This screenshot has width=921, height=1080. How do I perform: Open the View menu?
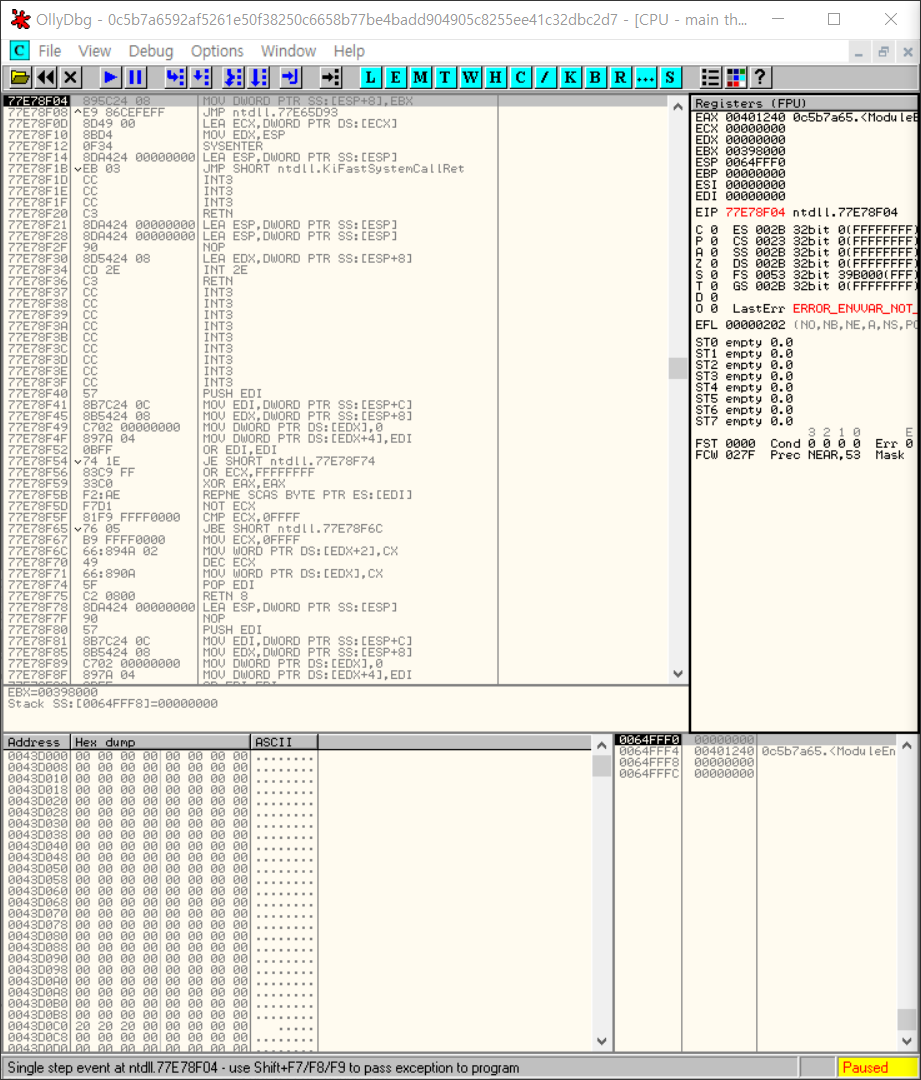(x=94, y=51)
